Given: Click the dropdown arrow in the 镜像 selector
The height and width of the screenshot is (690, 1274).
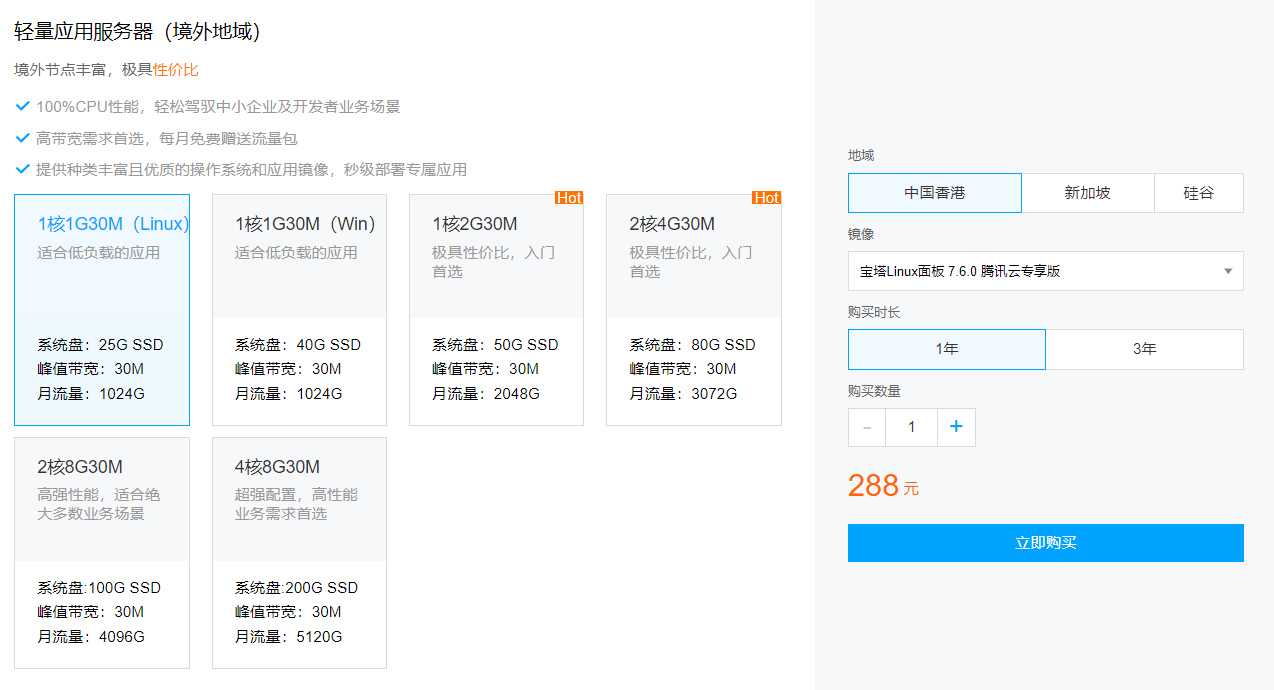Looking at the screenshot, I should click(1229, 271).
